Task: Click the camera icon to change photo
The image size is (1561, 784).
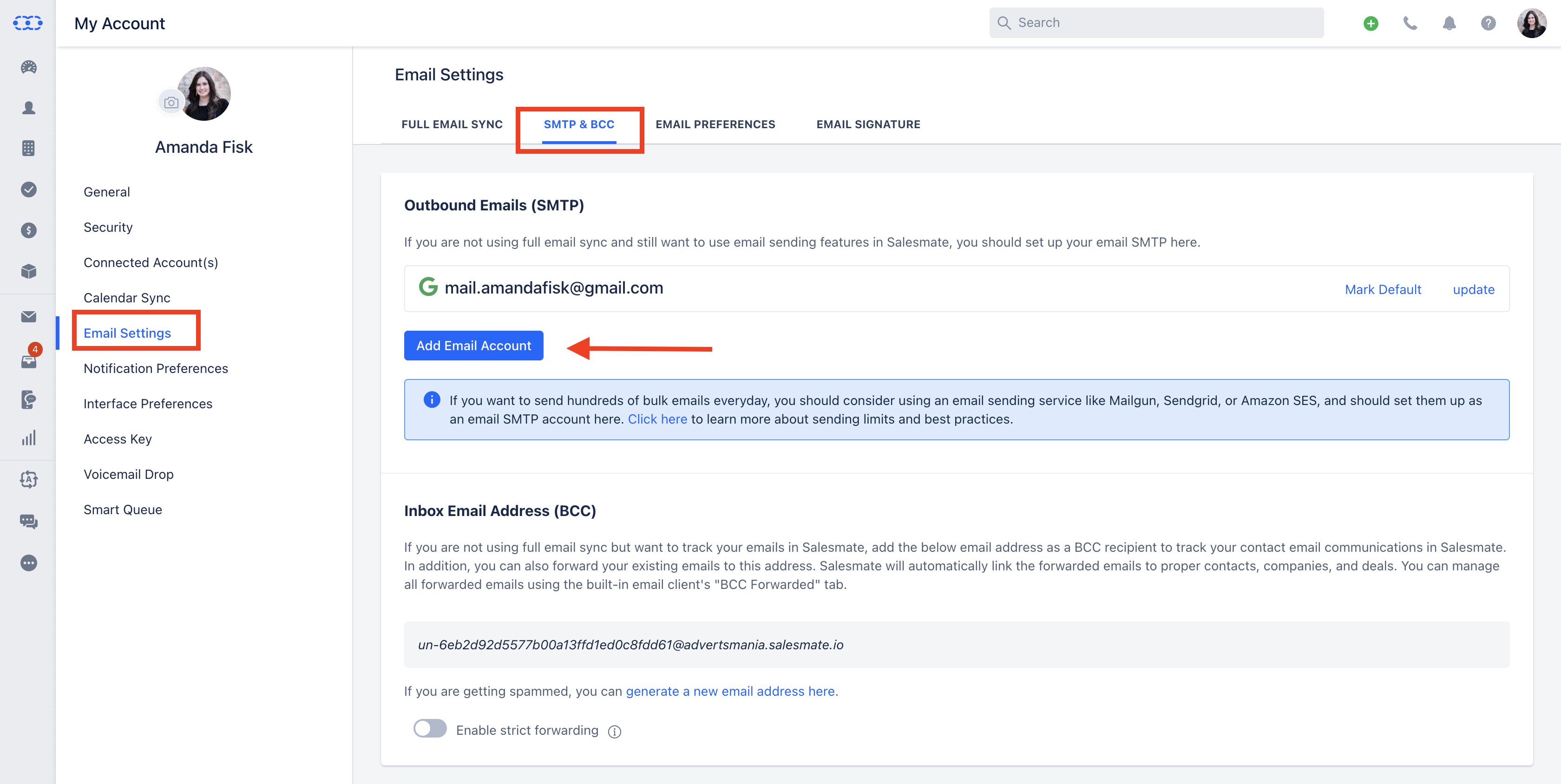Action: (171, 102)
